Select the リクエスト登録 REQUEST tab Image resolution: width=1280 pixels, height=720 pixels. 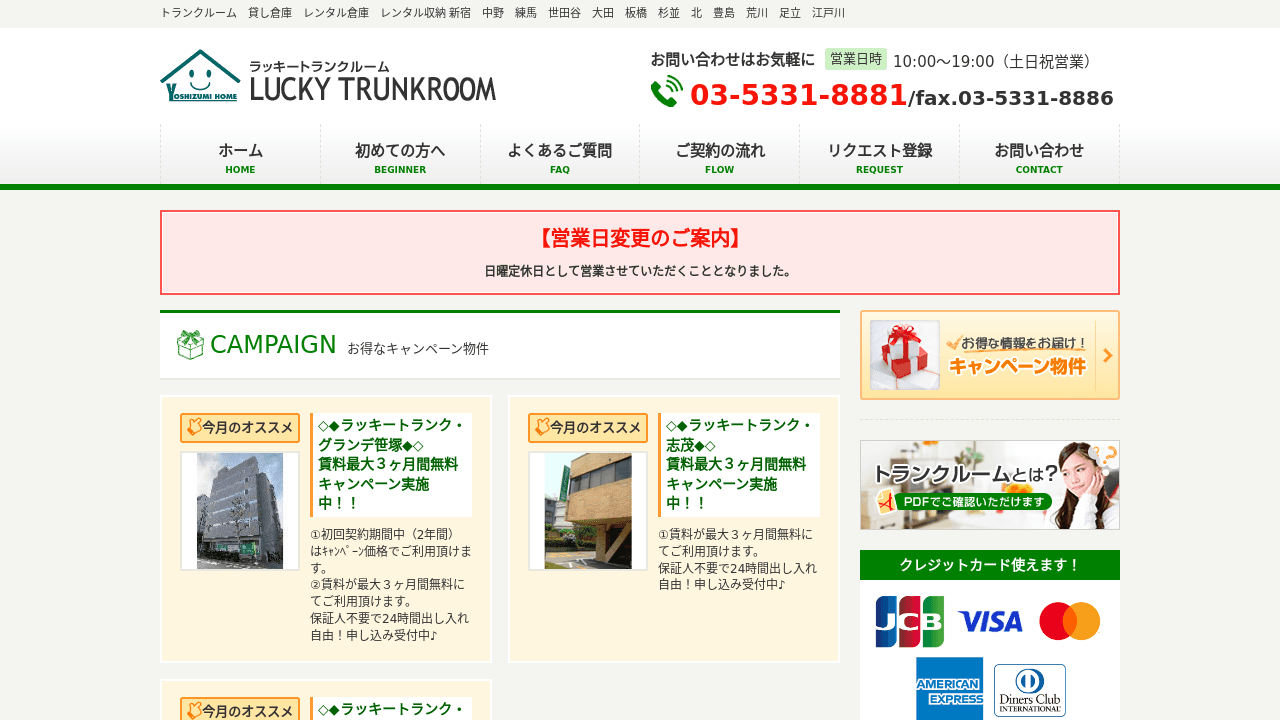(879, 155)
